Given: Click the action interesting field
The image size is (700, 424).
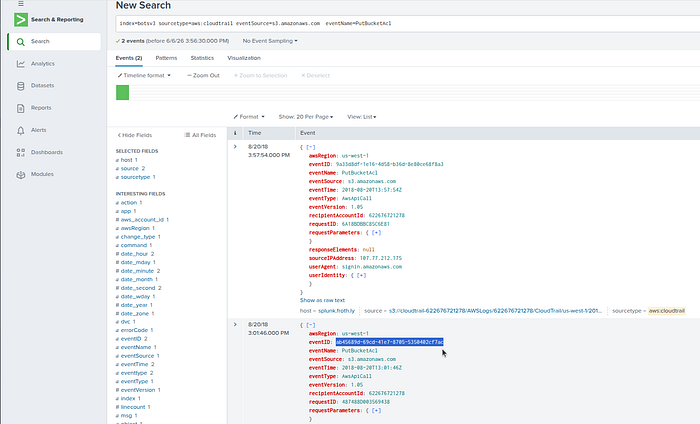Looking at the screenshot, I should pos(129,203).
